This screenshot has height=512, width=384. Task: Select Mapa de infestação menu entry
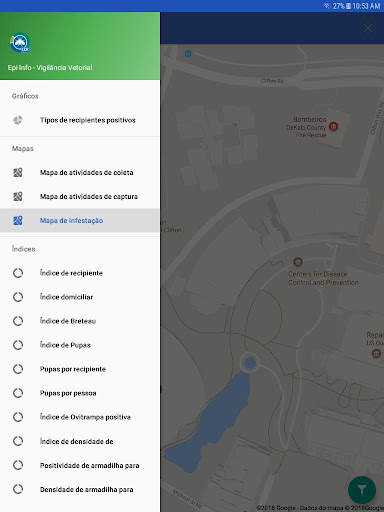tap(80, 220)
